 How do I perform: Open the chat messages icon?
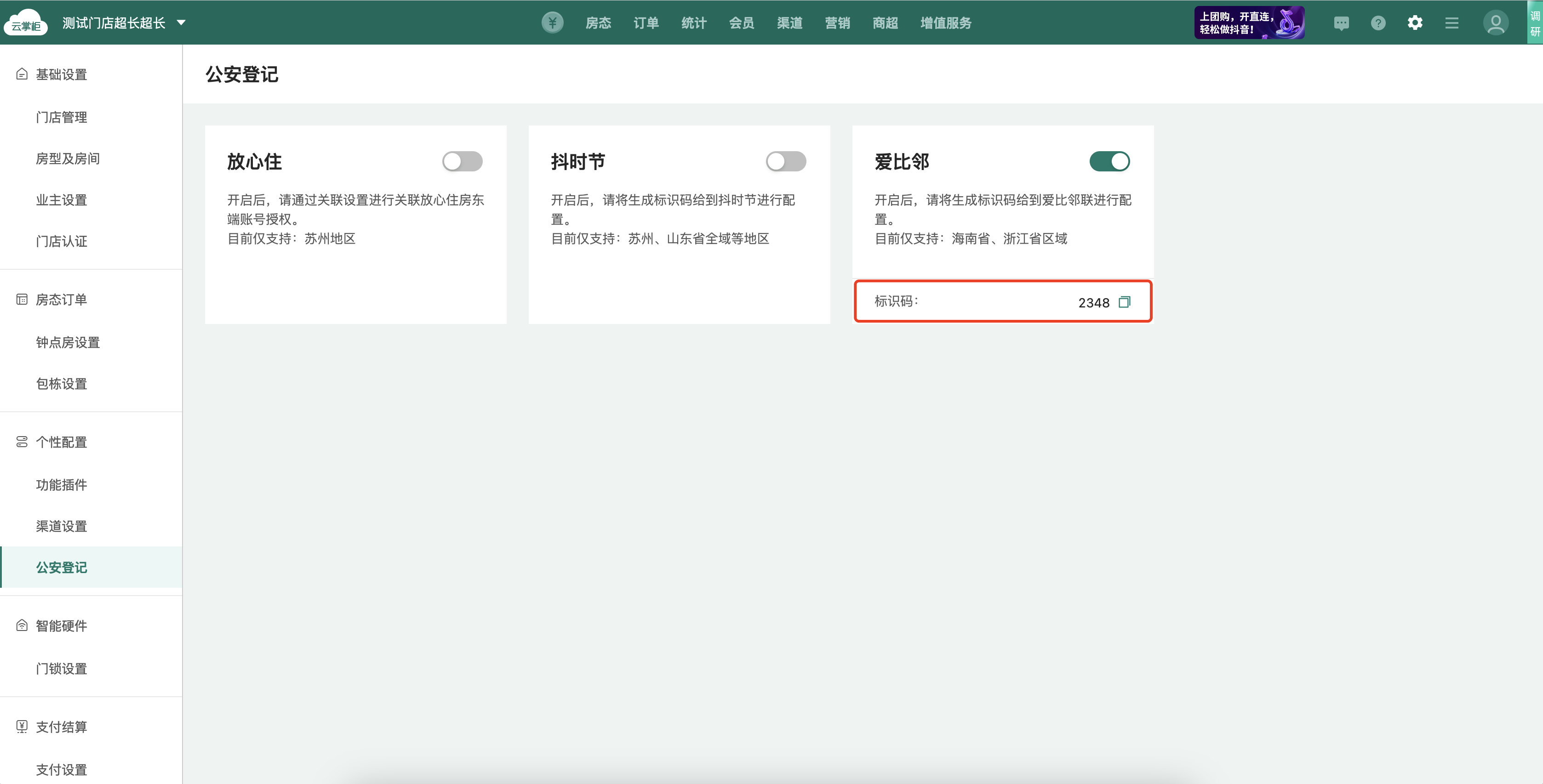pyautogui.click(x=1341, y=23)
